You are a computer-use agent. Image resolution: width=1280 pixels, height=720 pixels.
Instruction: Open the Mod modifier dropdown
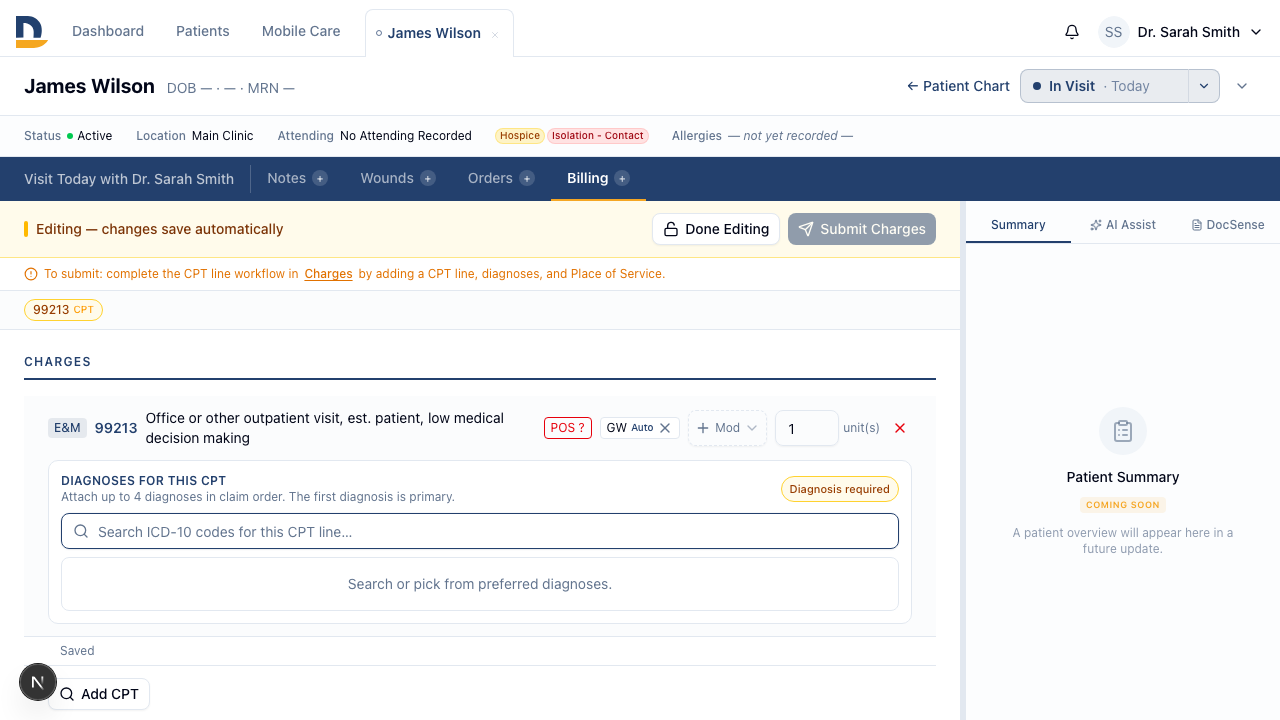[727, 428]
